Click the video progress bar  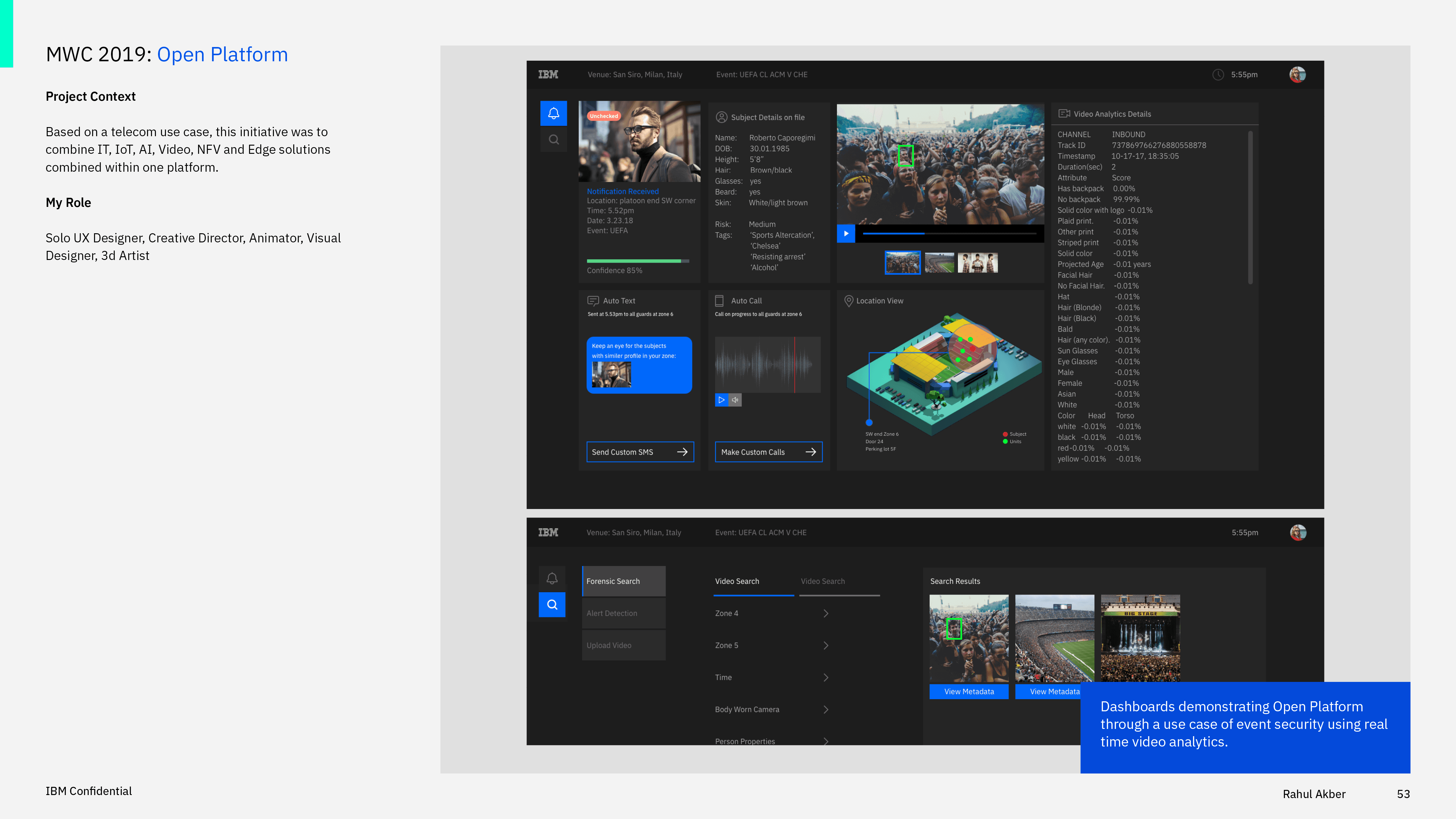(949, 234)
